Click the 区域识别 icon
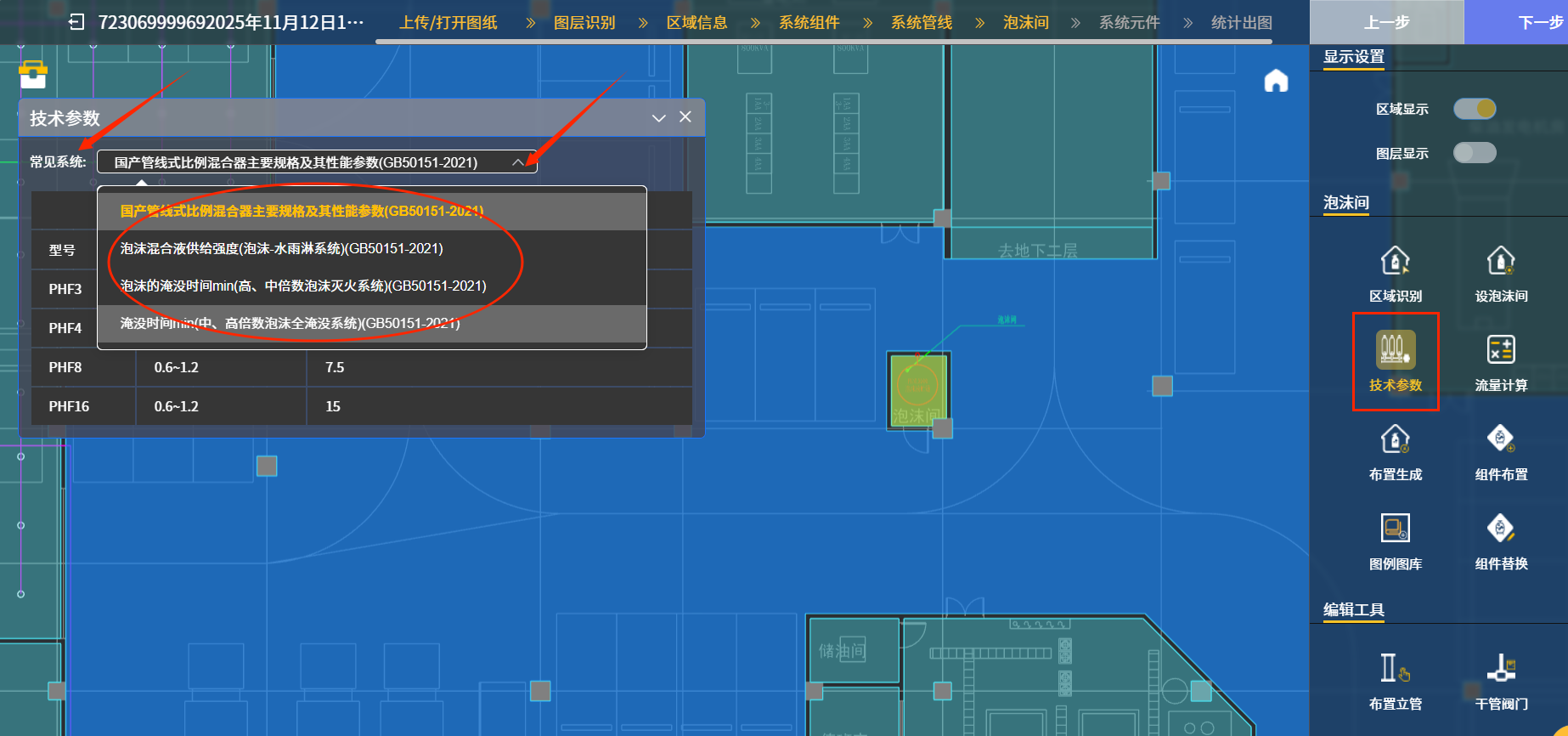1568x736 pixels. click(1395, 262)
